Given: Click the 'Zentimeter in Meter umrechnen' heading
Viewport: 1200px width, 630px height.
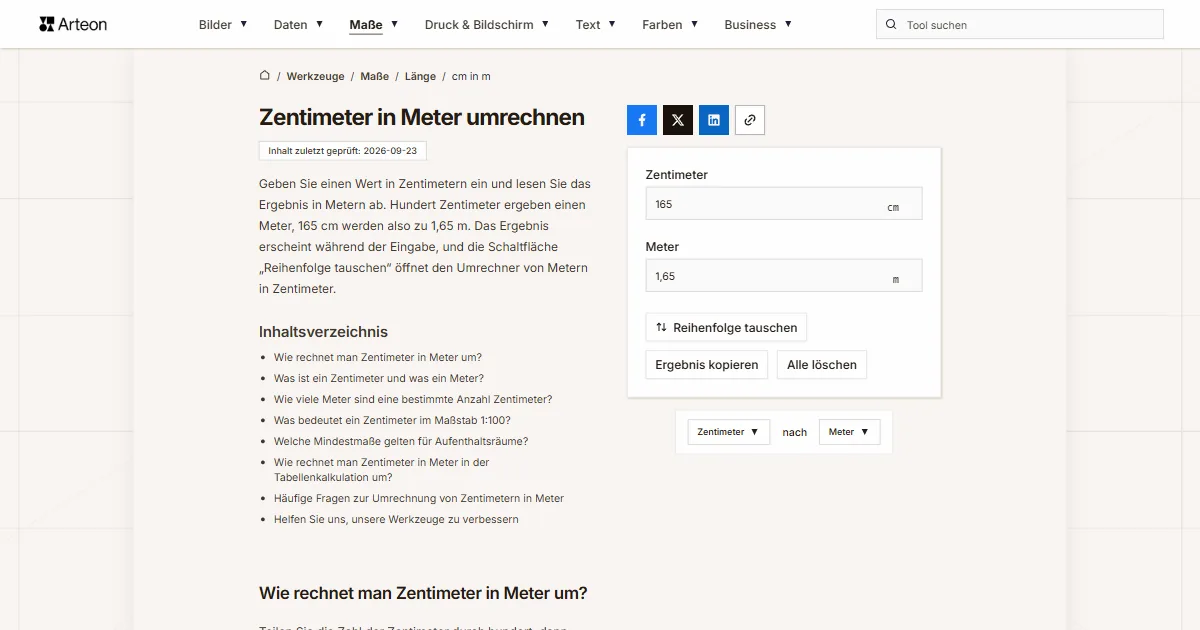Looking at the screenshot, I should (x=422, y=117).
